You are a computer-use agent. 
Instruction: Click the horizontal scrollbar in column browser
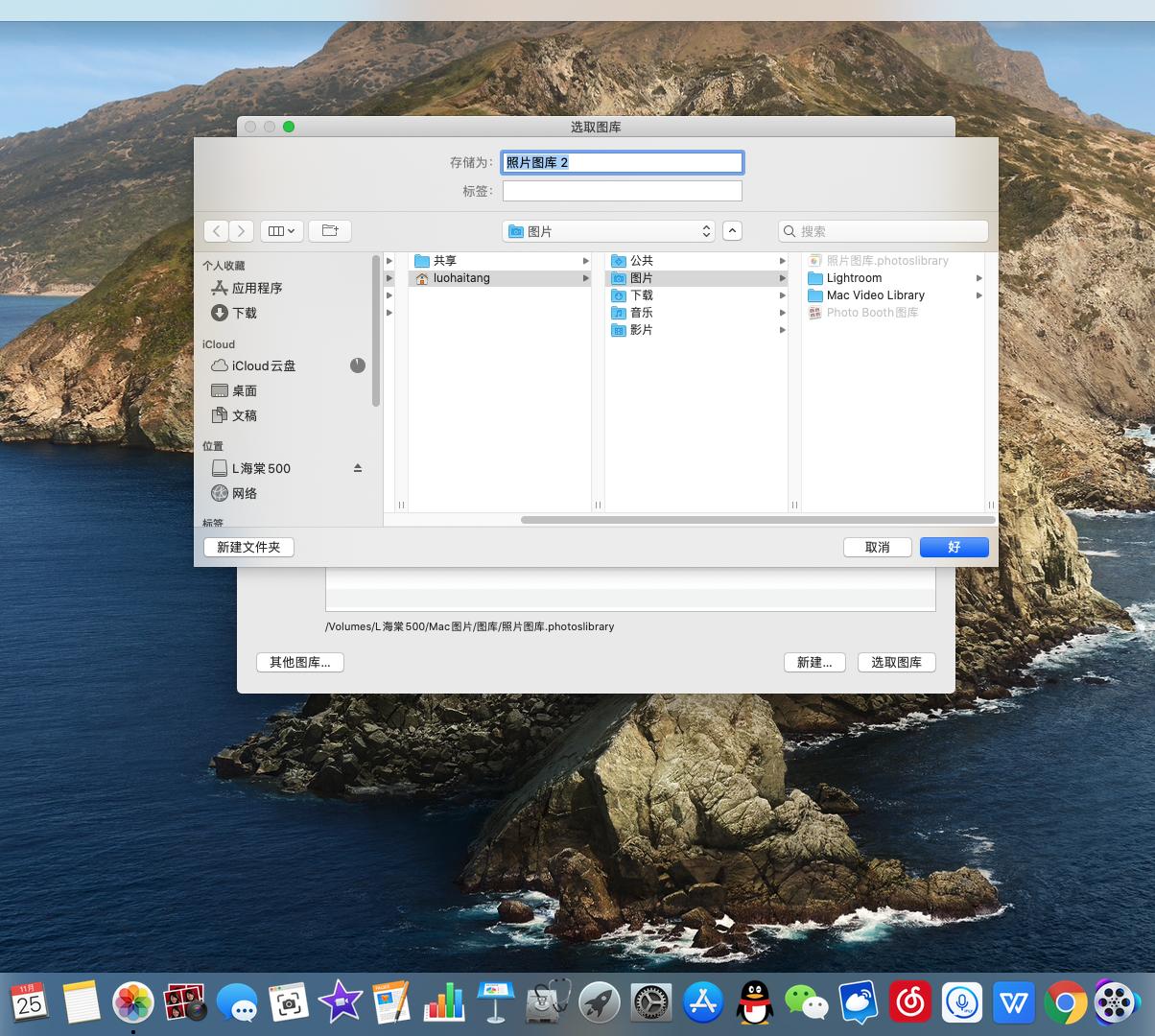[x=757, y=520]
